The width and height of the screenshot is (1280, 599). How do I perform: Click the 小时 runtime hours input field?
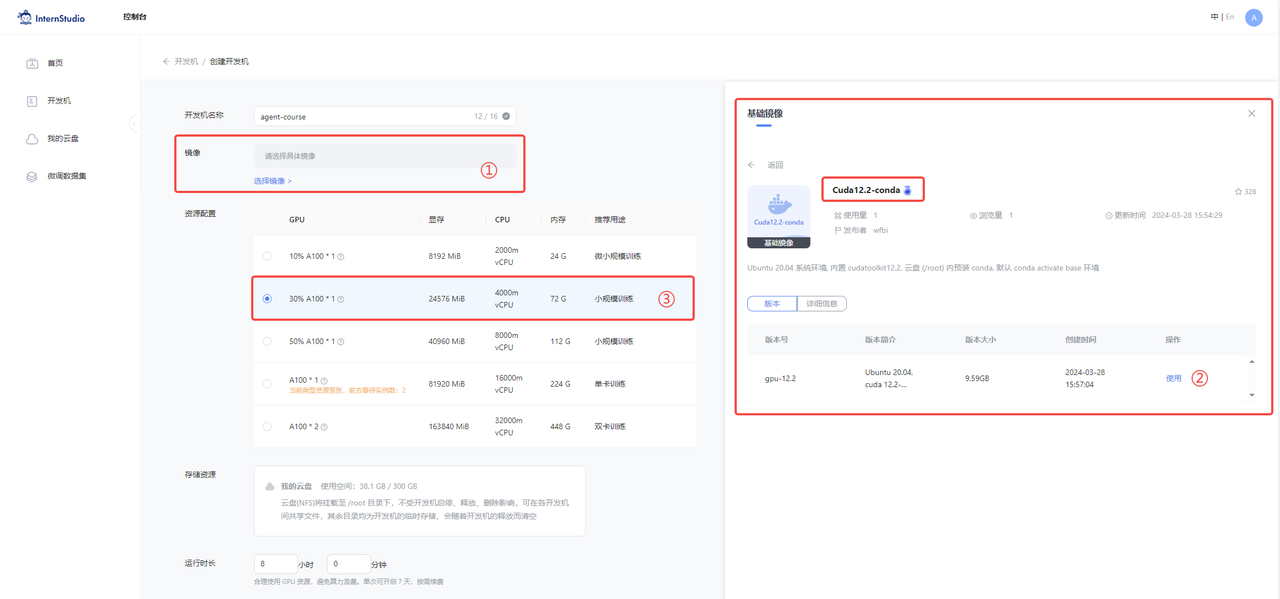[x=275, y=564]
